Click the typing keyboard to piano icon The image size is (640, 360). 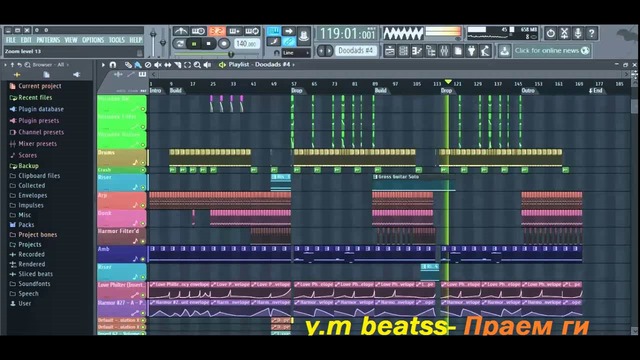click(x=273, y=31)
